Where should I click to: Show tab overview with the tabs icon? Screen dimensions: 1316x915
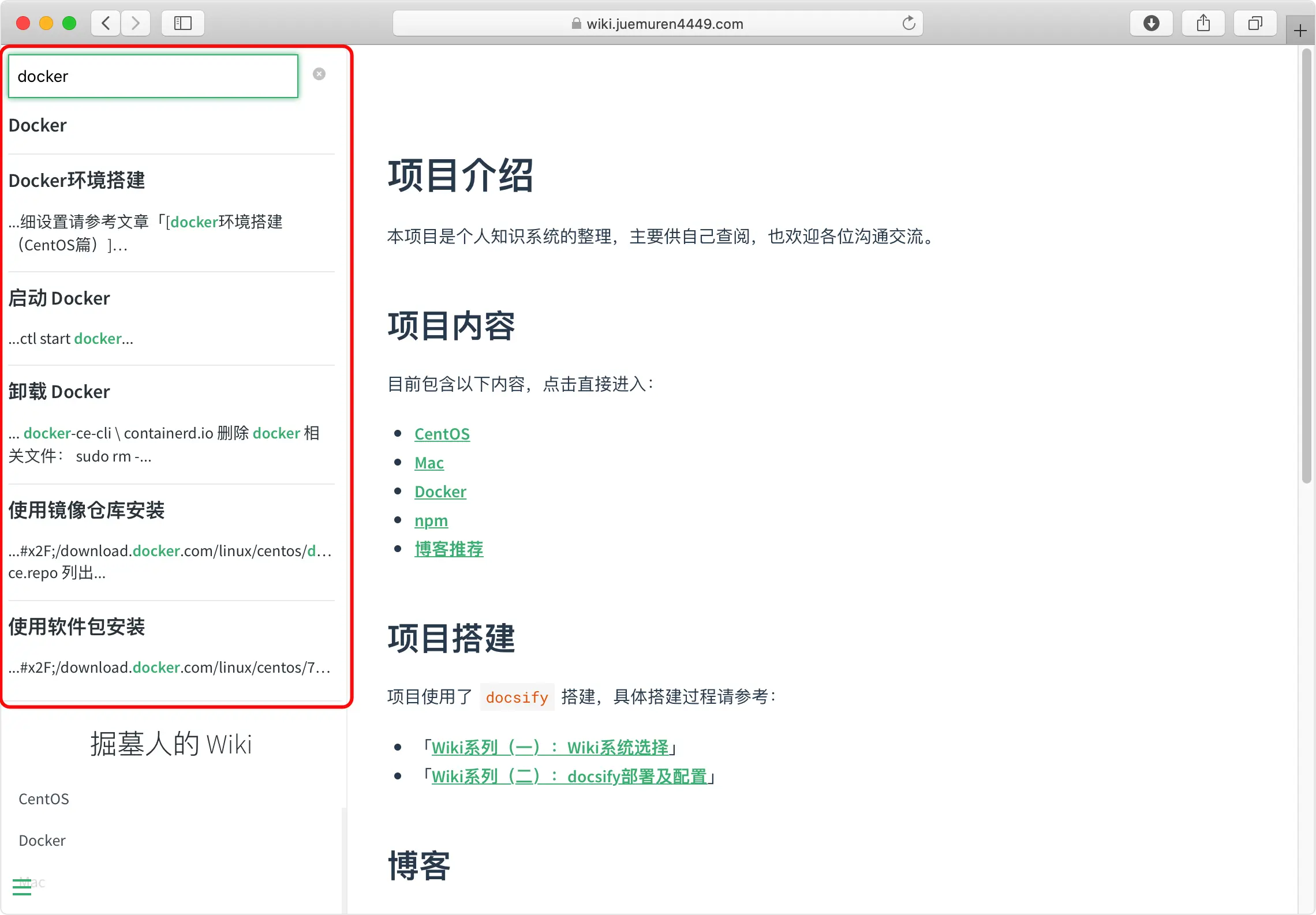click(1254, 23)
